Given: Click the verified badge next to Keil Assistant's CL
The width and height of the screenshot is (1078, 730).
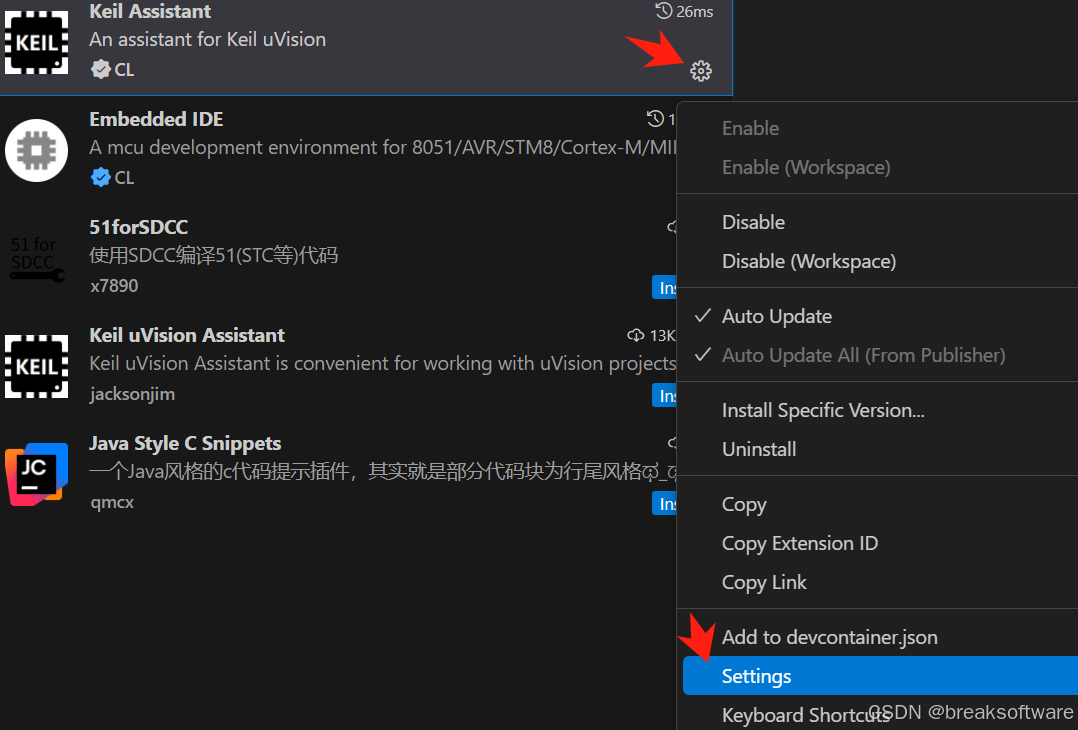Looking at the screenshot, I should tap(100, 69).
